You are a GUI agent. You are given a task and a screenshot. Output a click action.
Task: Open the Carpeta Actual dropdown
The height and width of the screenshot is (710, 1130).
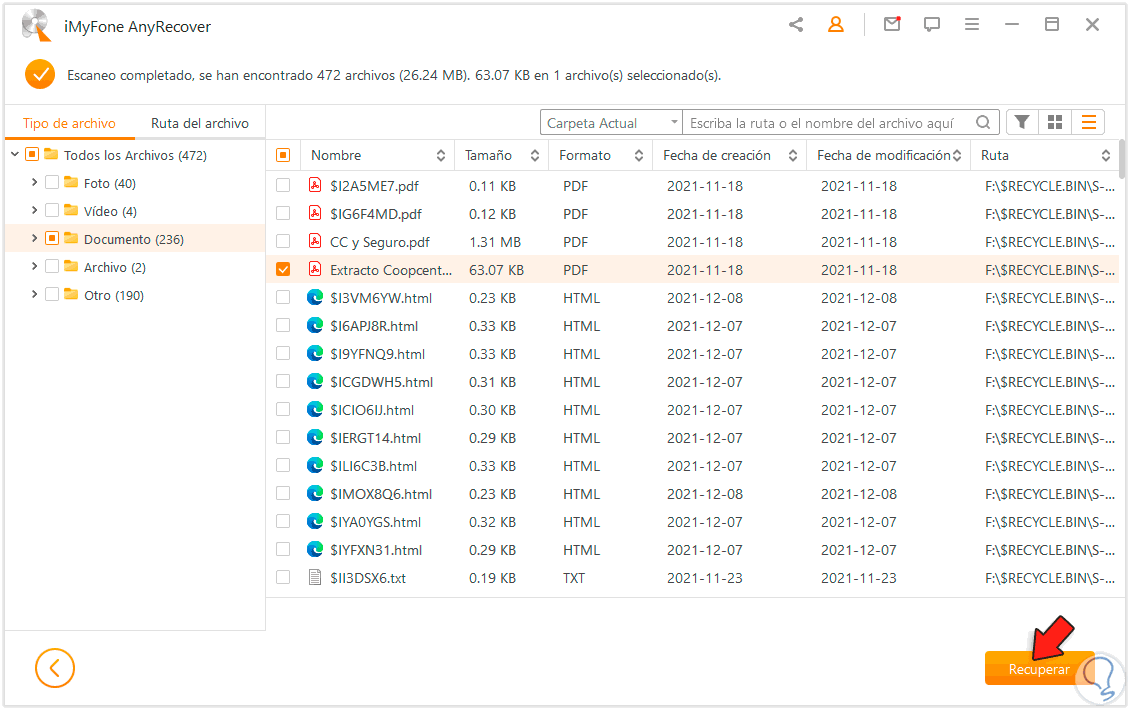[x=611, y=123]
